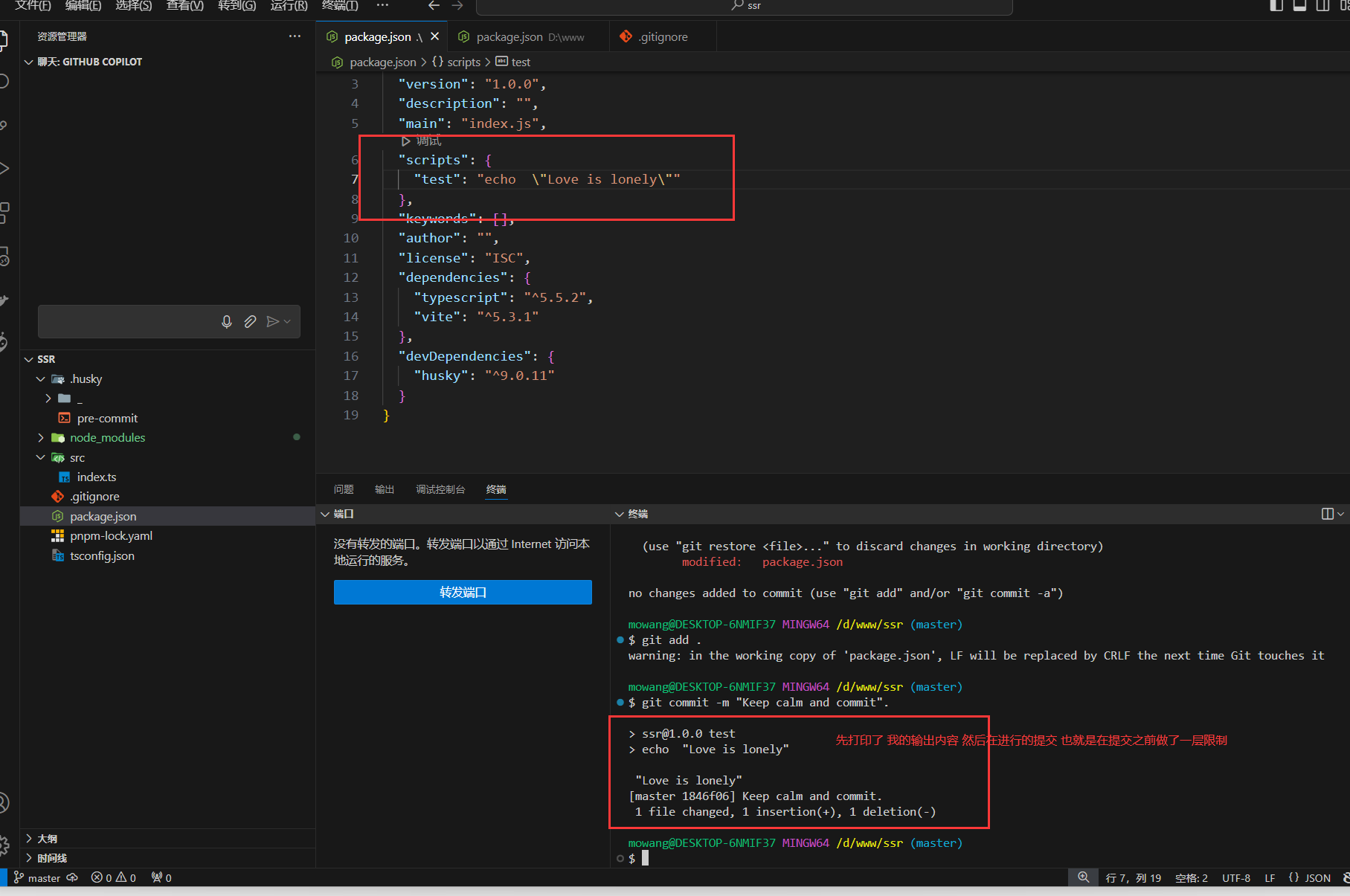The image size is (1350, 896).
Task: Open the title bar menu overflow ellipsis
Action: coord(382,6)
